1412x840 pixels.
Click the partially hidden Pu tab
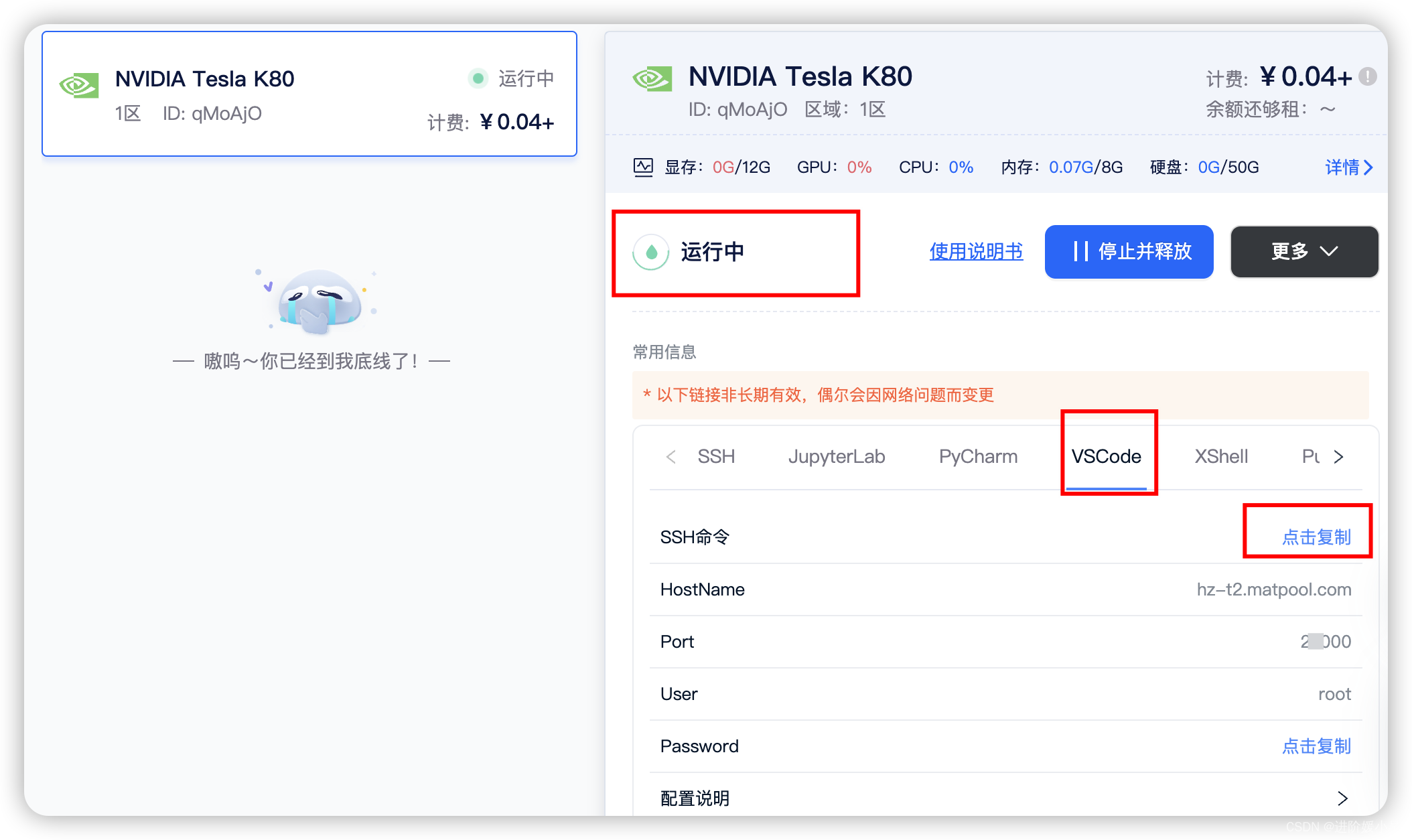tap(1310, 457)
